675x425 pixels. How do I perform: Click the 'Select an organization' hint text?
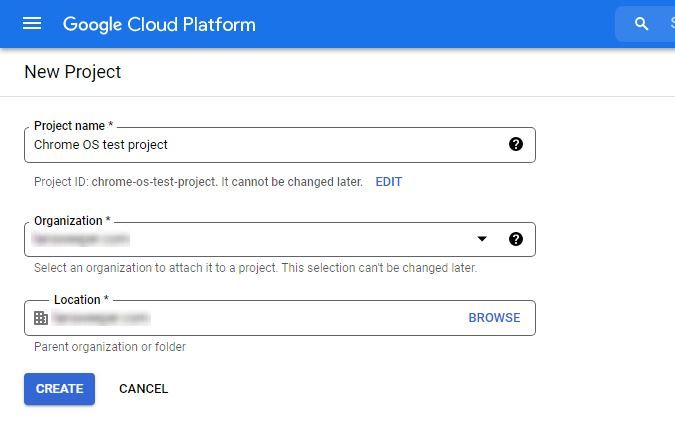tap(255, 268)
